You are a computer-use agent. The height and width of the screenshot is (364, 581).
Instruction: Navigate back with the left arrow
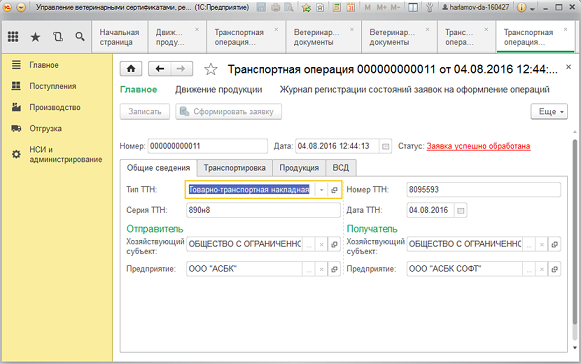click(x=160, y=69)
